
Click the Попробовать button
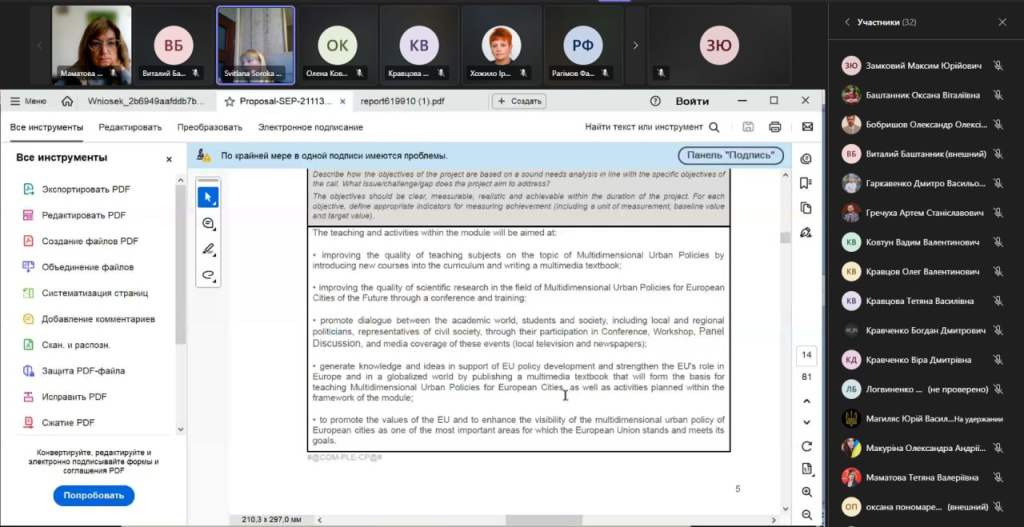(93, 496)
